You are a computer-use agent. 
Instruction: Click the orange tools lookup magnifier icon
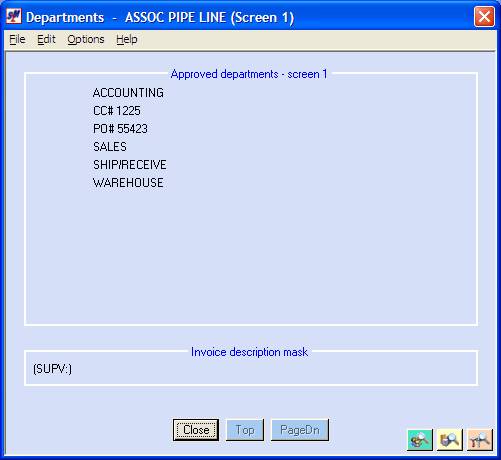(x=480, y=440)
